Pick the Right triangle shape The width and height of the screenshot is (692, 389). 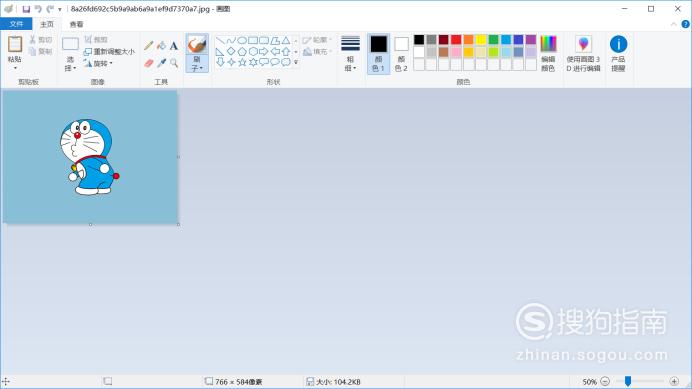[220, 52]
